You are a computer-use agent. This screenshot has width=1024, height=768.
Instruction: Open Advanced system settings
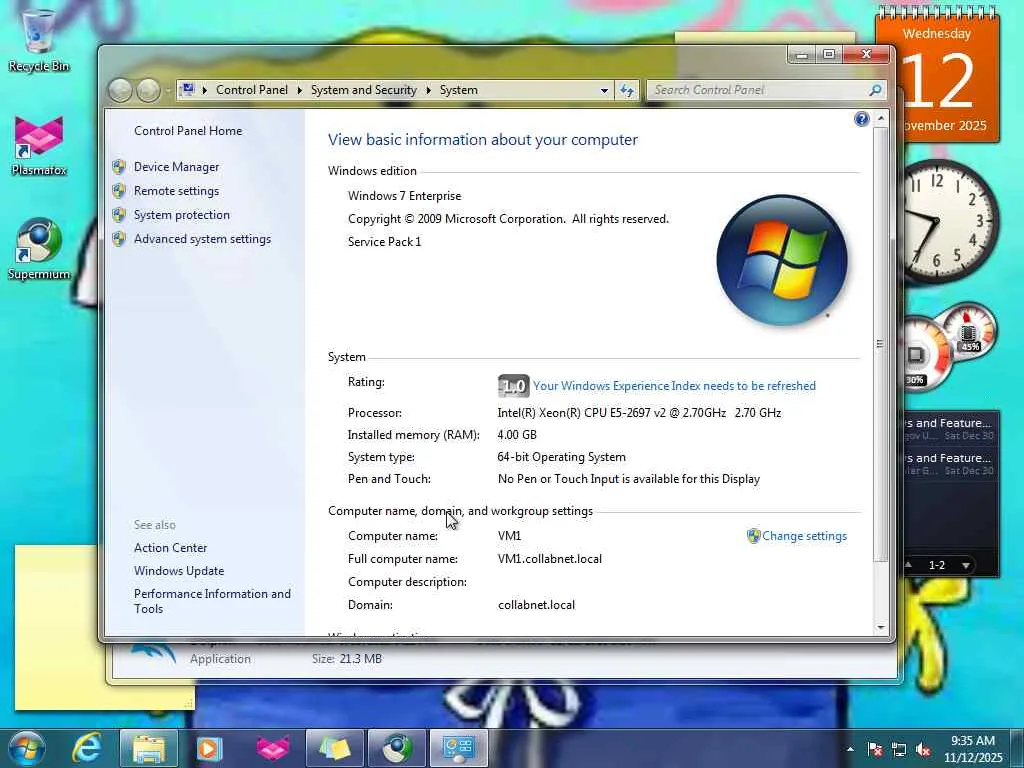(x=202, y=239)
